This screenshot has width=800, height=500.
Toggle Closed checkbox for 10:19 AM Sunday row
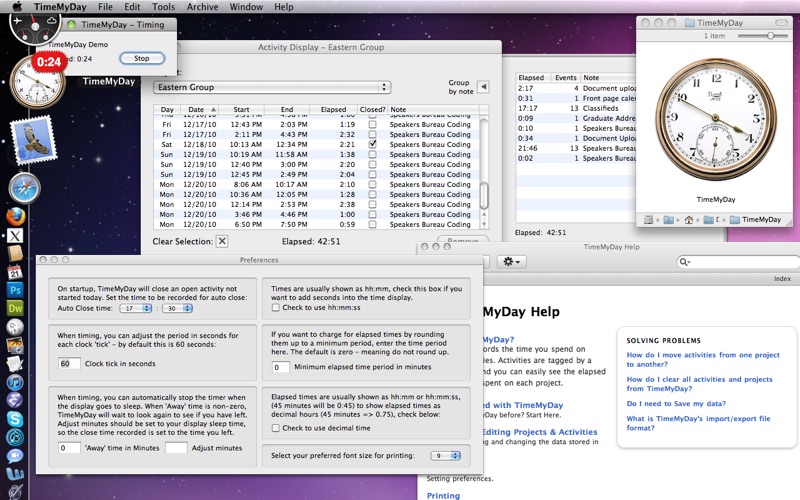tap(372, 155)
